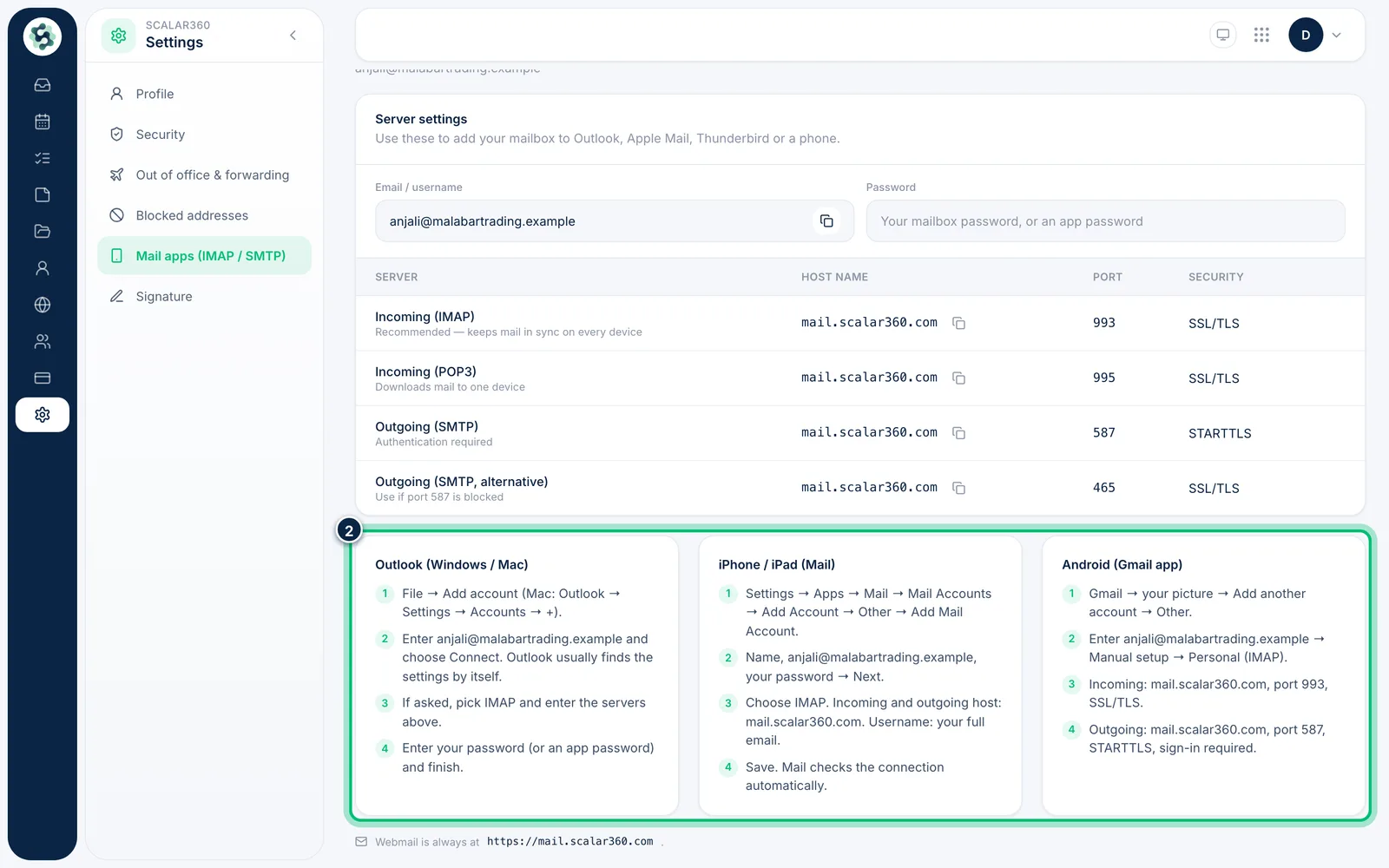Open Out of office & forwarding

tap(204, 174)
